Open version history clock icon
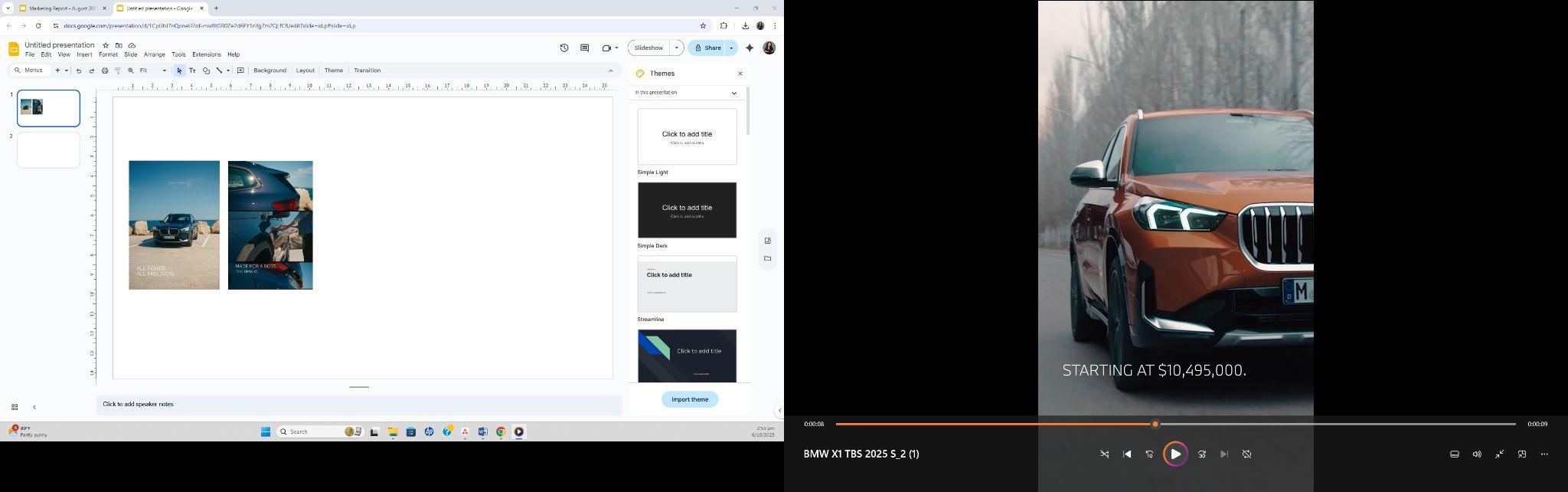Screen dimensions: 1568x492 click(x=564, y=48)
